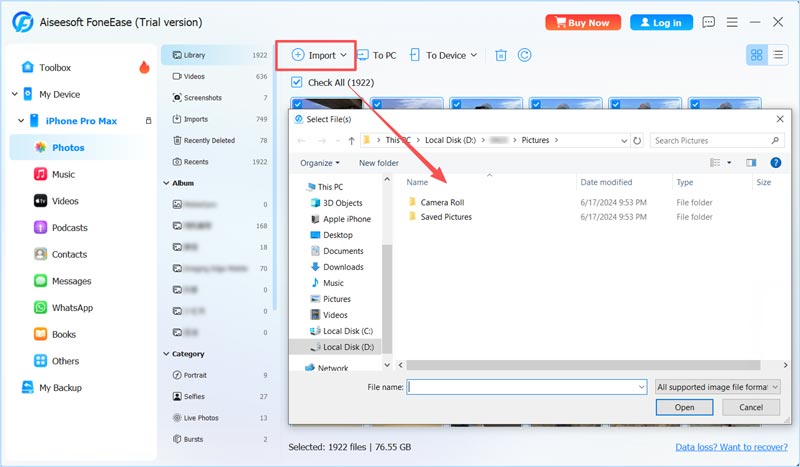The width and height of the screenshot is (800, 467).
Task: Open File name history dropdown
Action: 641,387
